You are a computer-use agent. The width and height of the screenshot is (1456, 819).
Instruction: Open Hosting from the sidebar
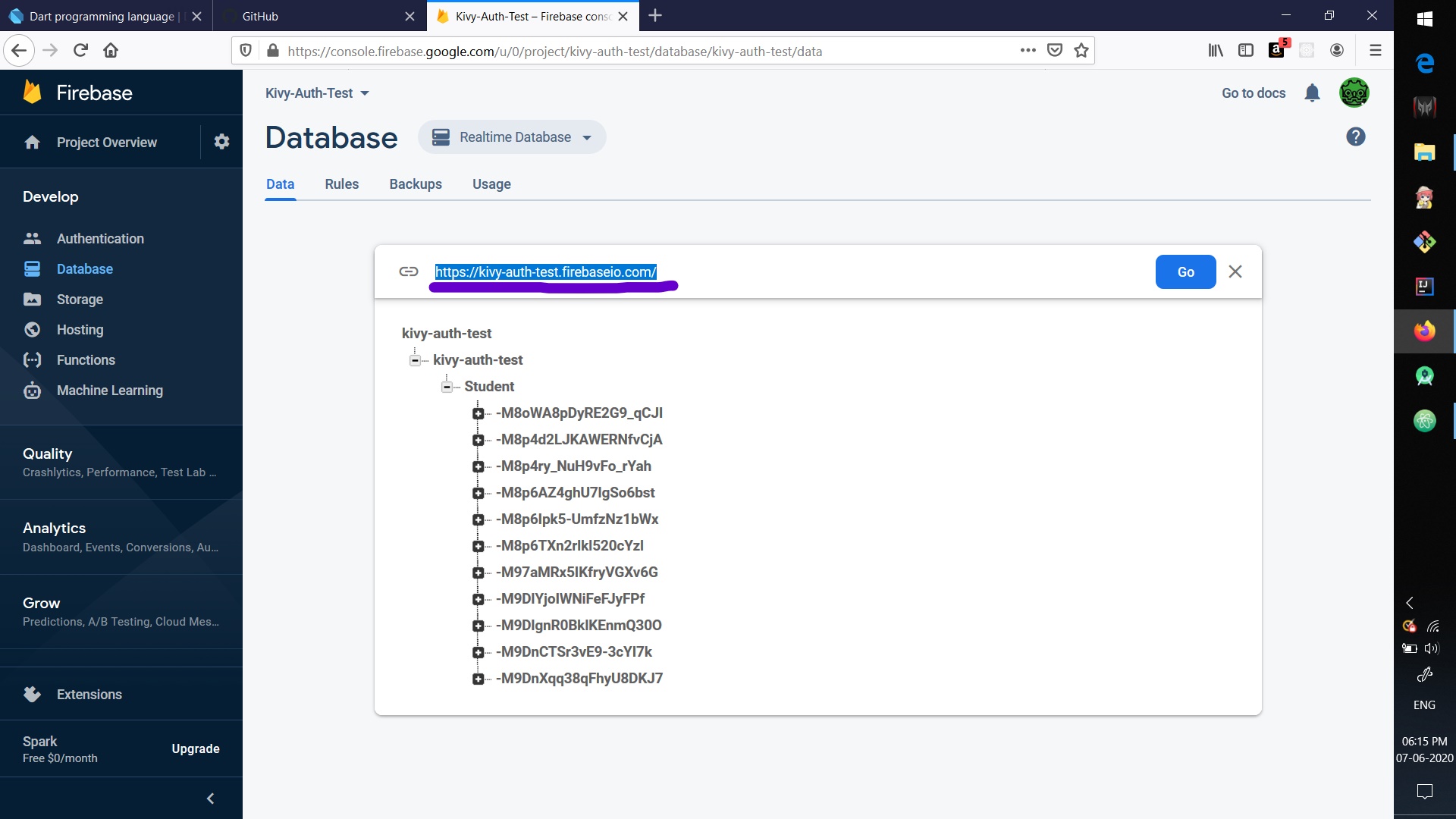click(x=80, y=330)
